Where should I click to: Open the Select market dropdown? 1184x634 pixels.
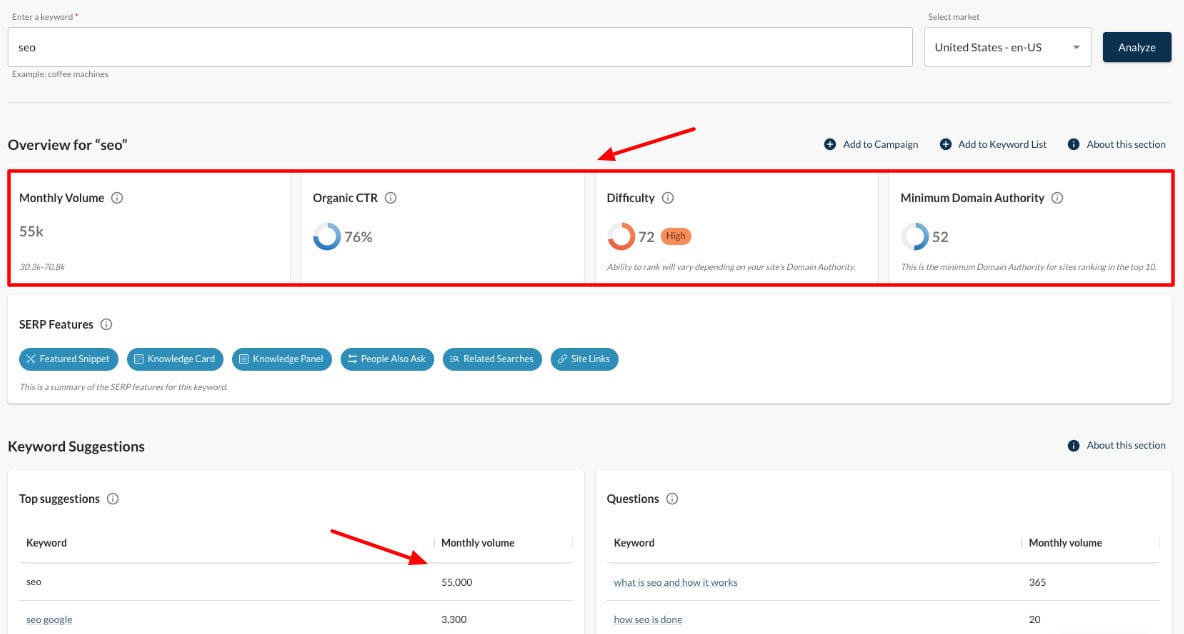(1007, 47)
